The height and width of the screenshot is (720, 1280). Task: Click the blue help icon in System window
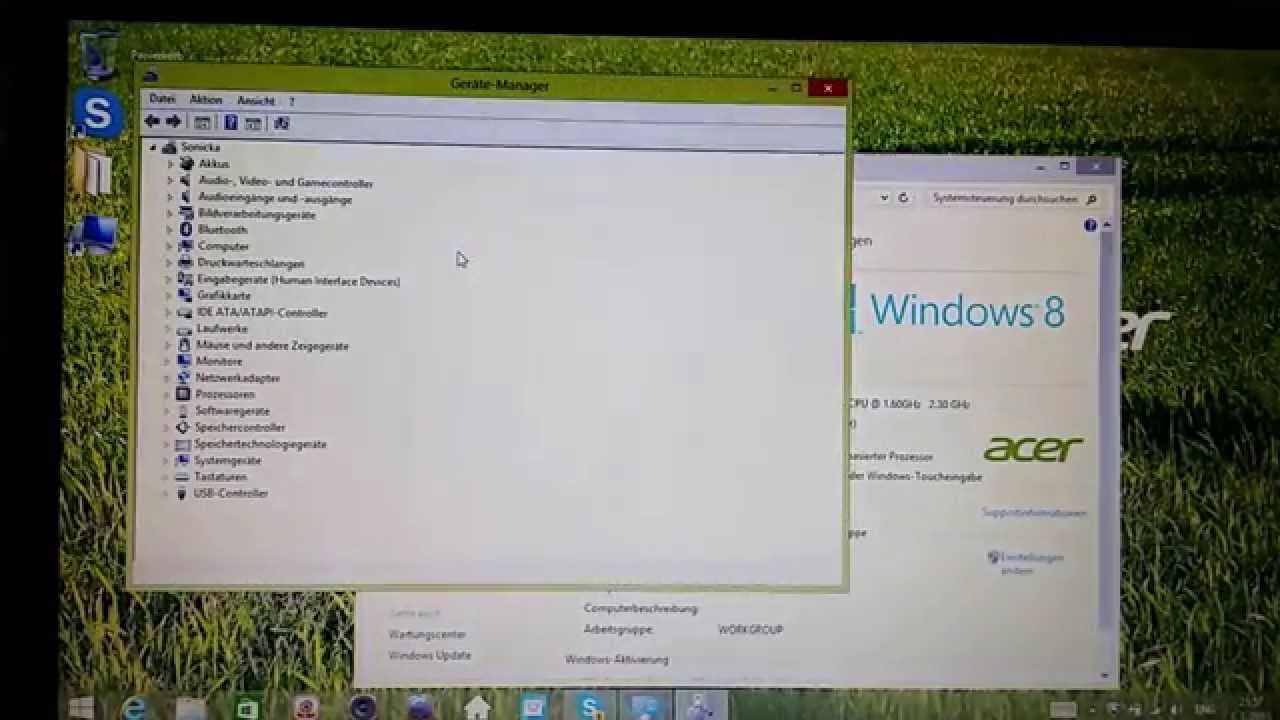tap(1090, 226)
